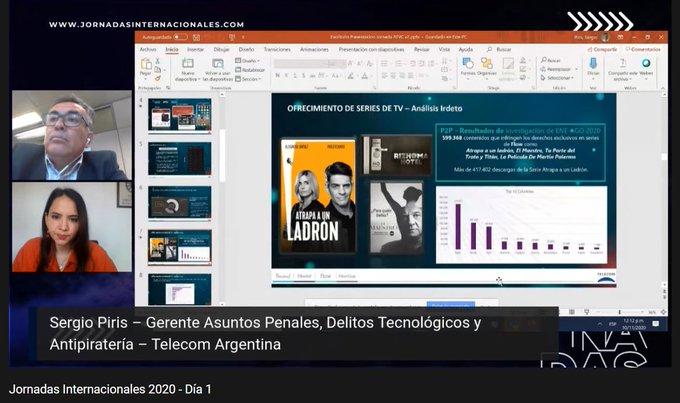Click the slideshow view icon in status bar
The image size is (680, 403).
pos(586,312)
